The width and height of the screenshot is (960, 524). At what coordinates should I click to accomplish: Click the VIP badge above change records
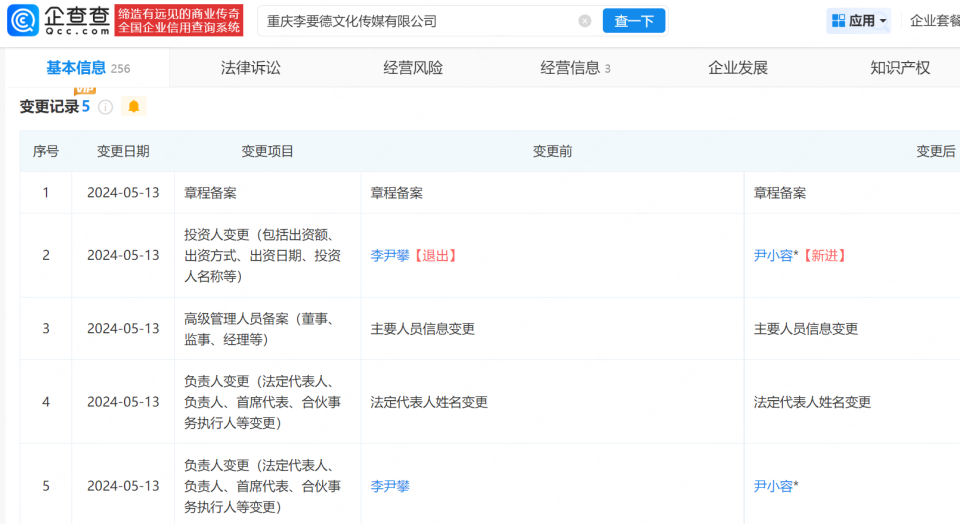click(x=84, y=91)
